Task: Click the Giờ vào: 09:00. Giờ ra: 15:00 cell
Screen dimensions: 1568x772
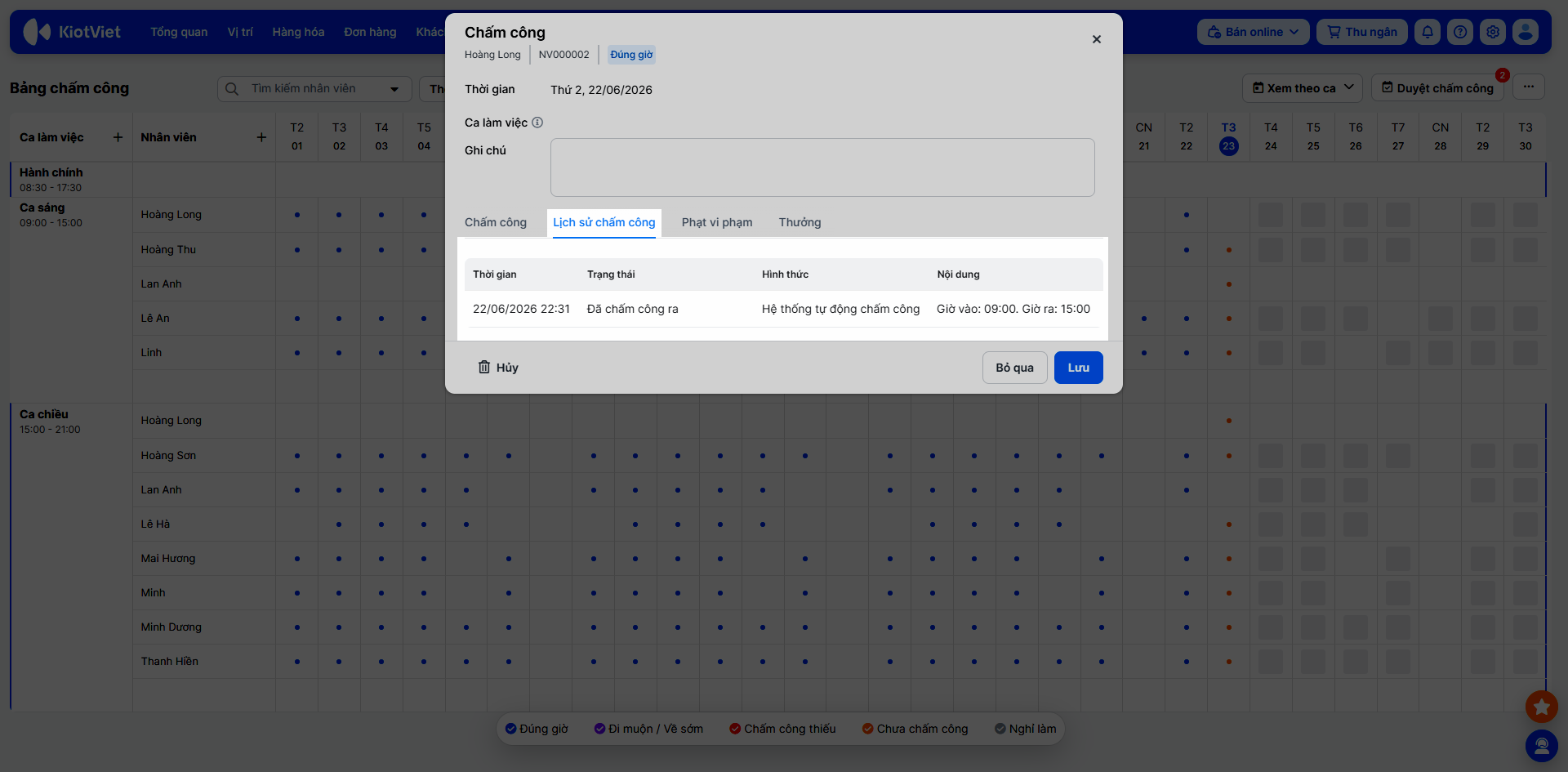Action: tap(1013, 309)
